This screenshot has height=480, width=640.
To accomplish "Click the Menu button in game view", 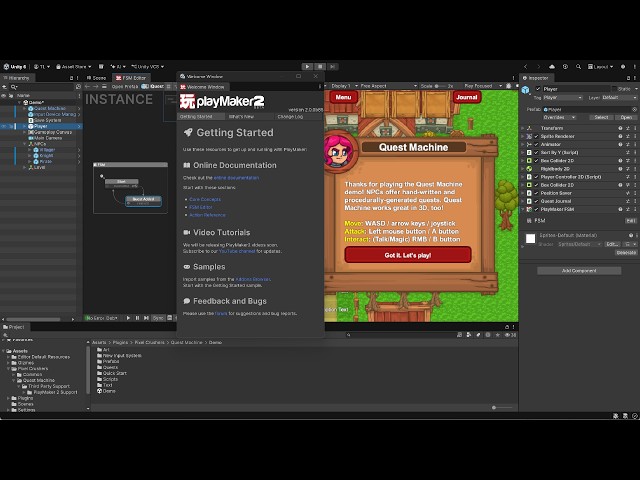I will tap(343, 97).
